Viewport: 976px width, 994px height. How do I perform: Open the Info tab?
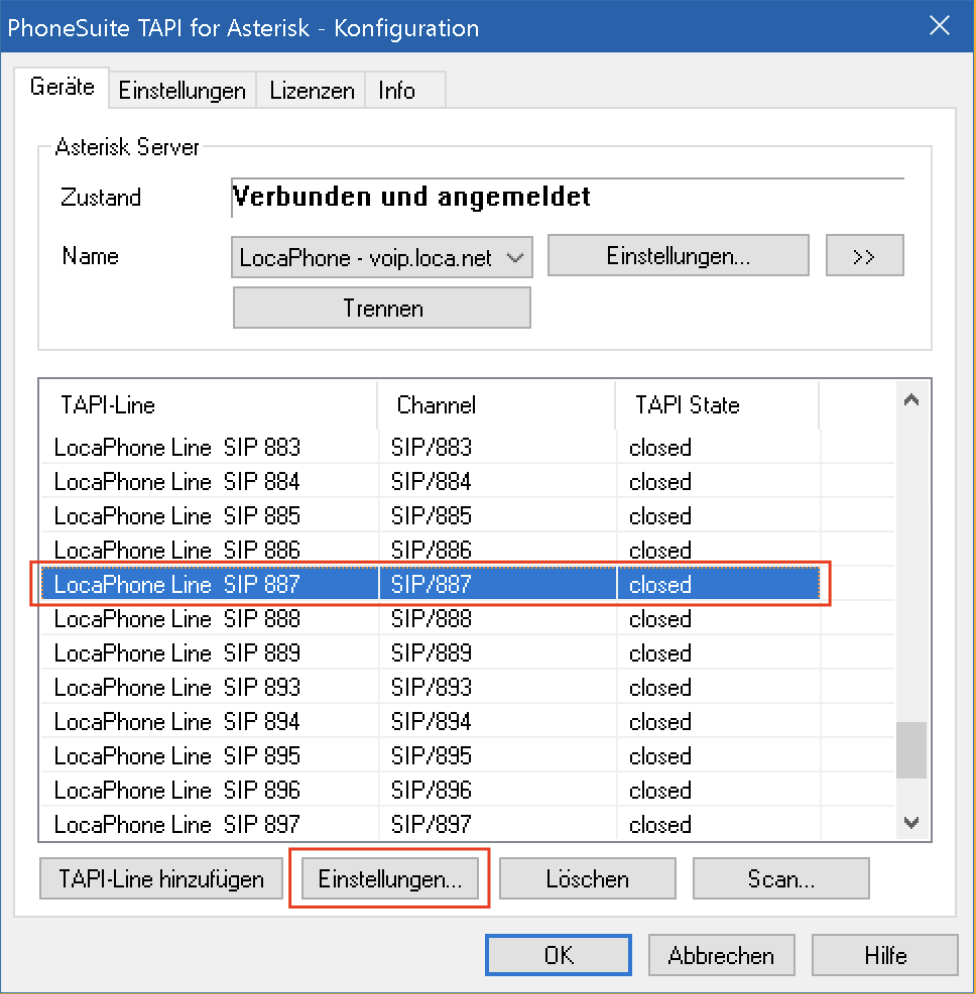(396, 91)
